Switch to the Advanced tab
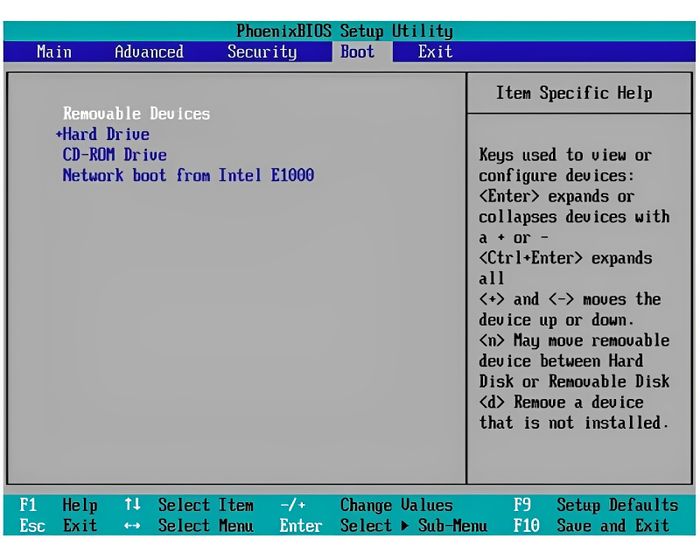This screenshot has width=700, height=560. [x=149, y=52]
